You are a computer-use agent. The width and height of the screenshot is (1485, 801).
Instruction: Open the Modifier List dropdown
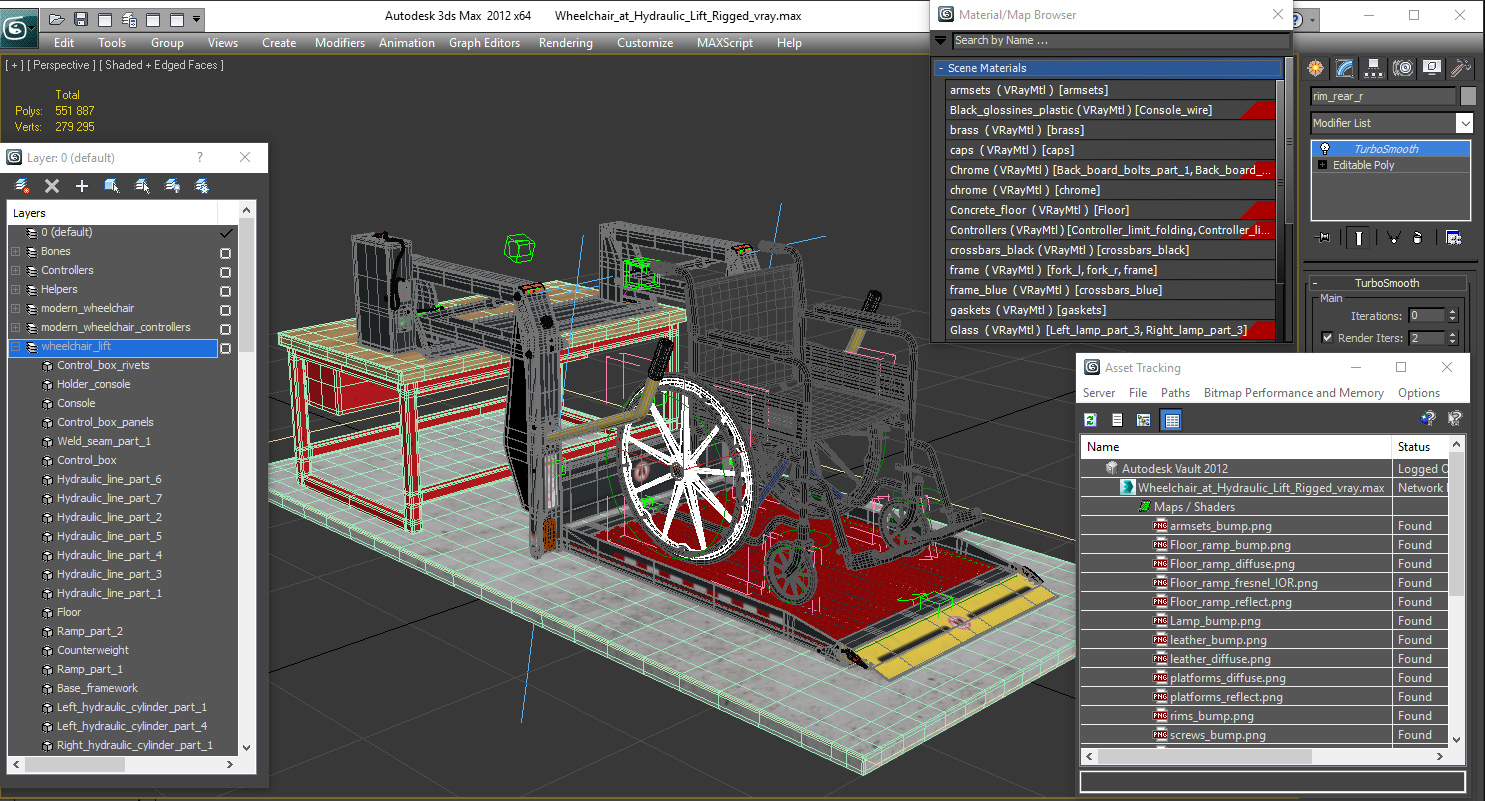tap(1464, 123)
